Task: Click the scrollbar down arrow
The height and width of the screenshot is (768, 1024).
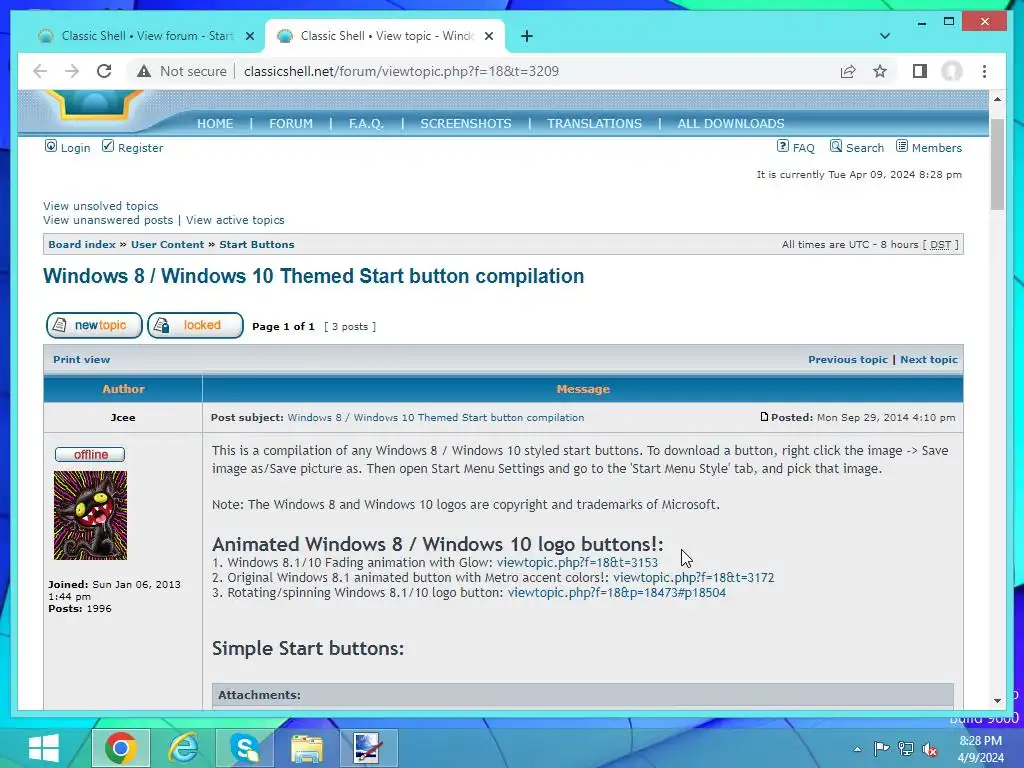Action: tap(997, 701)
